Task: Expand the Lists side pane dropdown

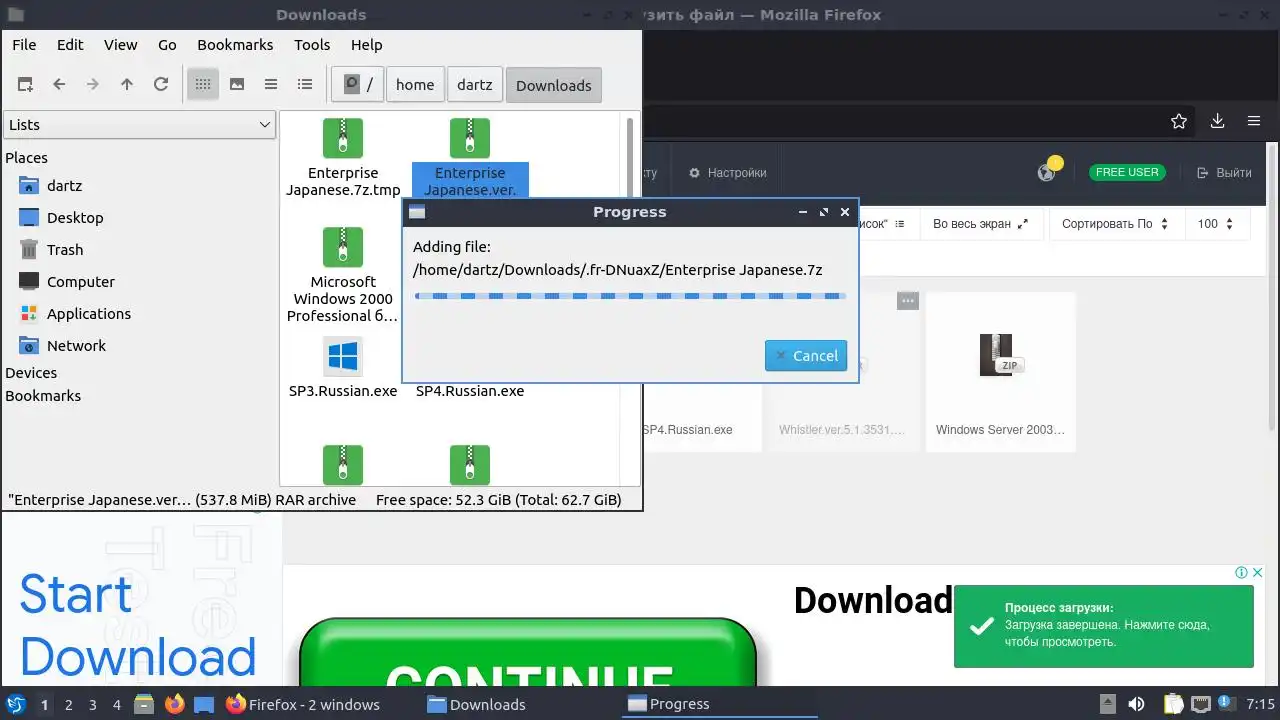Action: click(139, 124)
